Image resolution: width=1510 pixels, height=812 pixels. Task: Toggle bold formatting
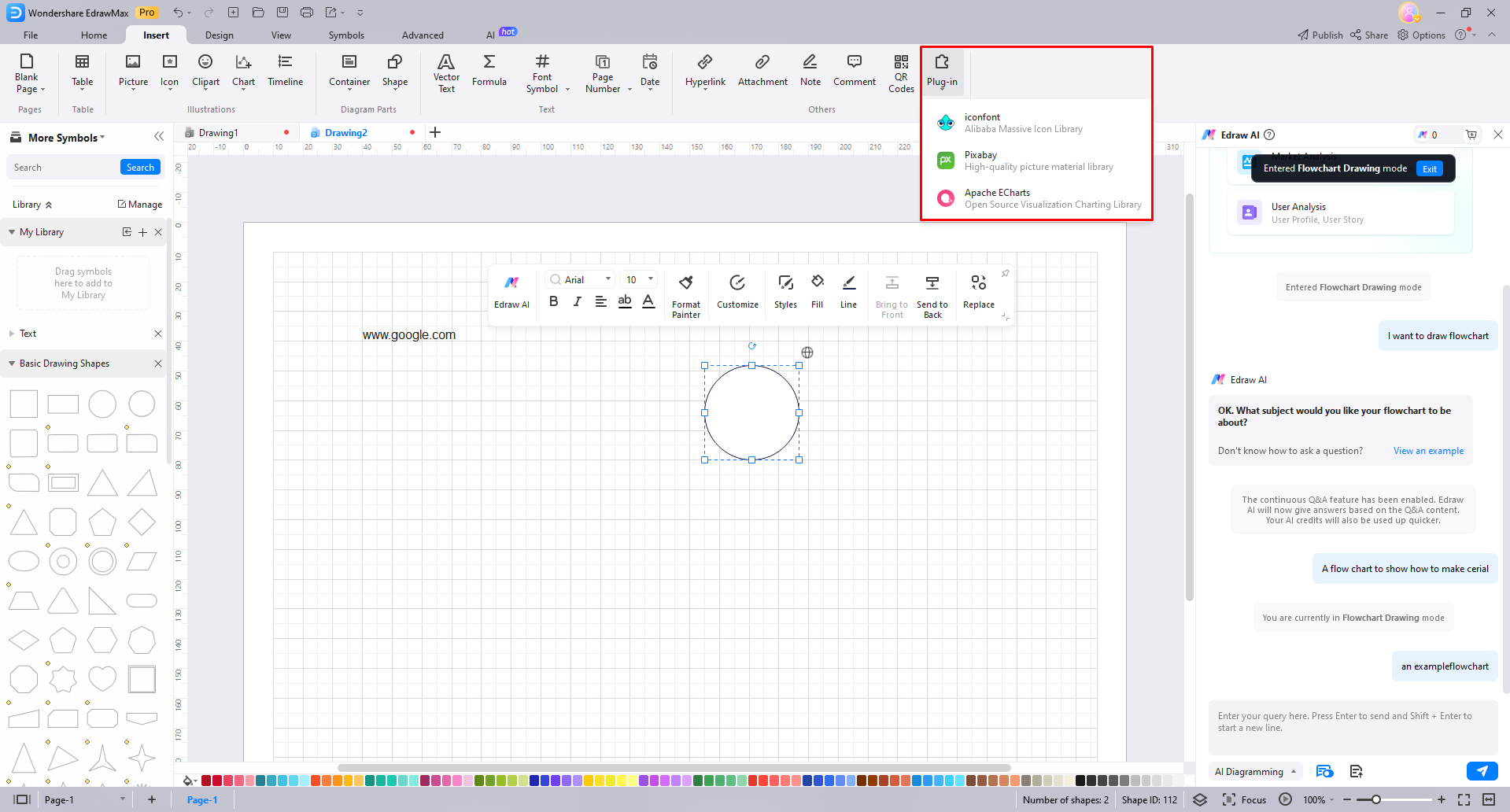(554, 301)
